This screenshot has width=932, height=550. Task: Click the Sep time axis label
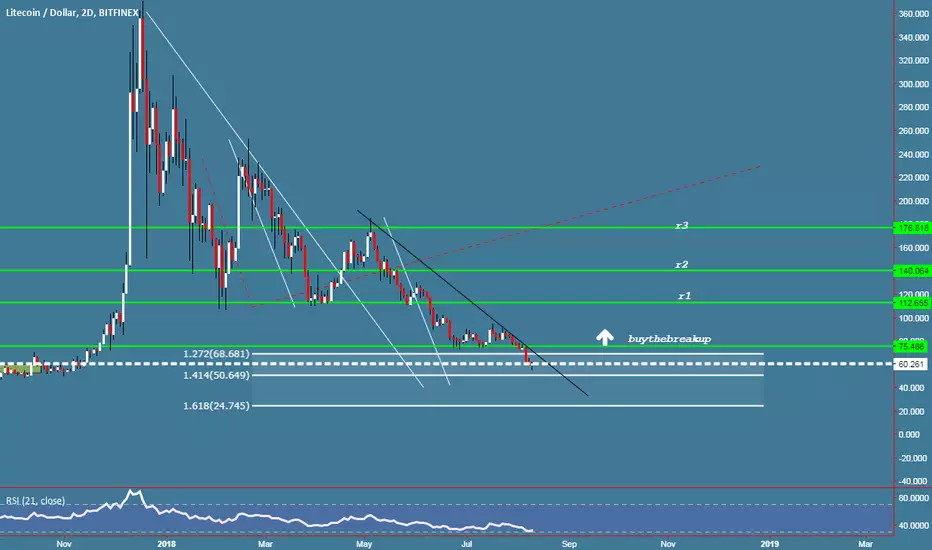coord(569,543)
